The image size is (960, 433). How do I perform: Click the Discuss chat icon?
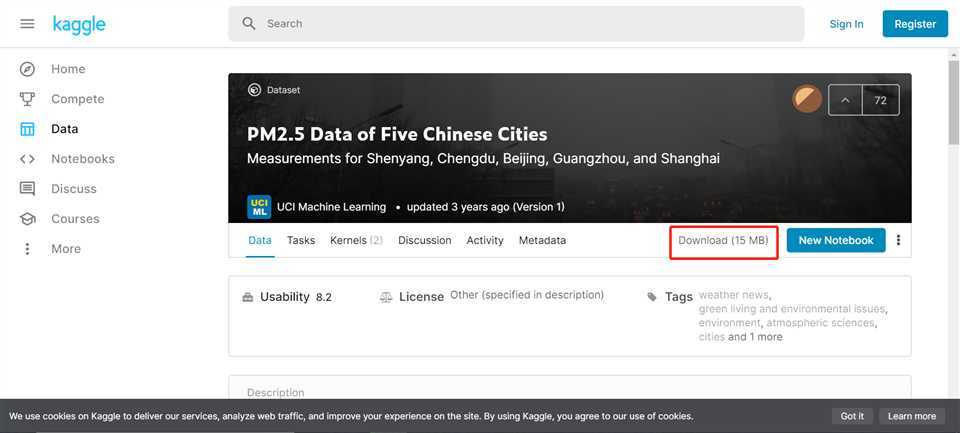[x=27, y=189]
